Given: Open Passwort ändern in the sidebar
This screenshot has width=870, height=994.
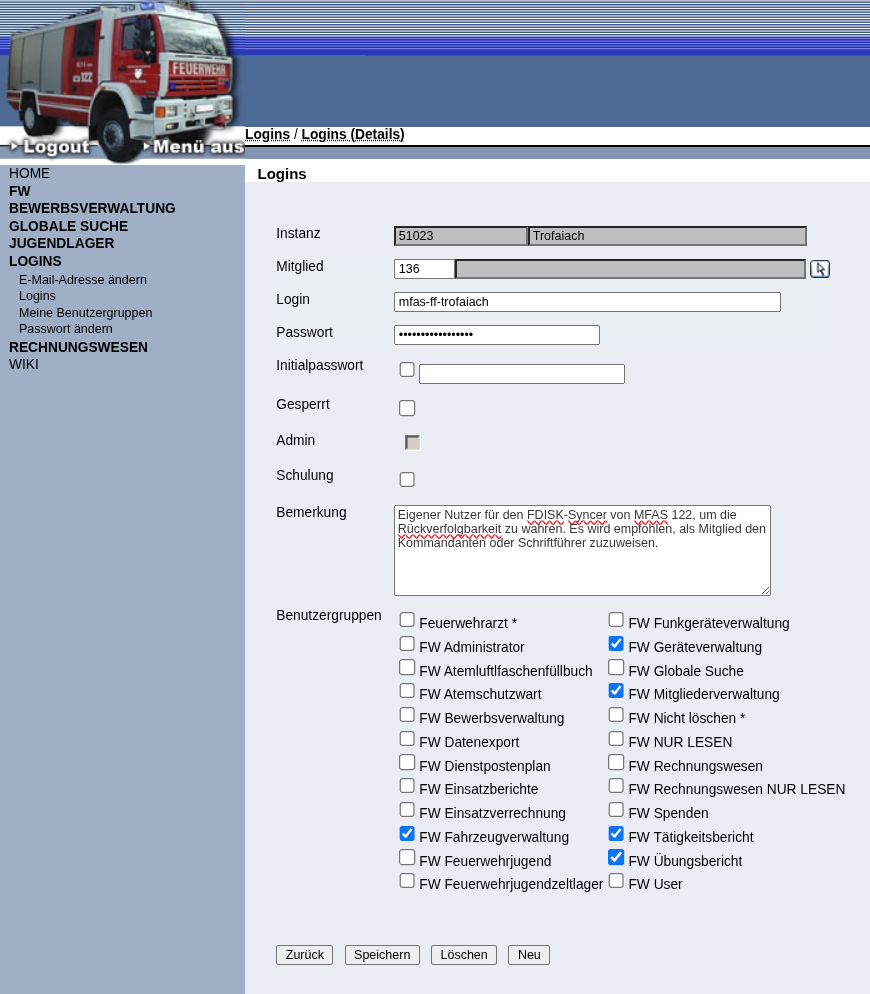Looking at the screenshot, I should (66, 329).
